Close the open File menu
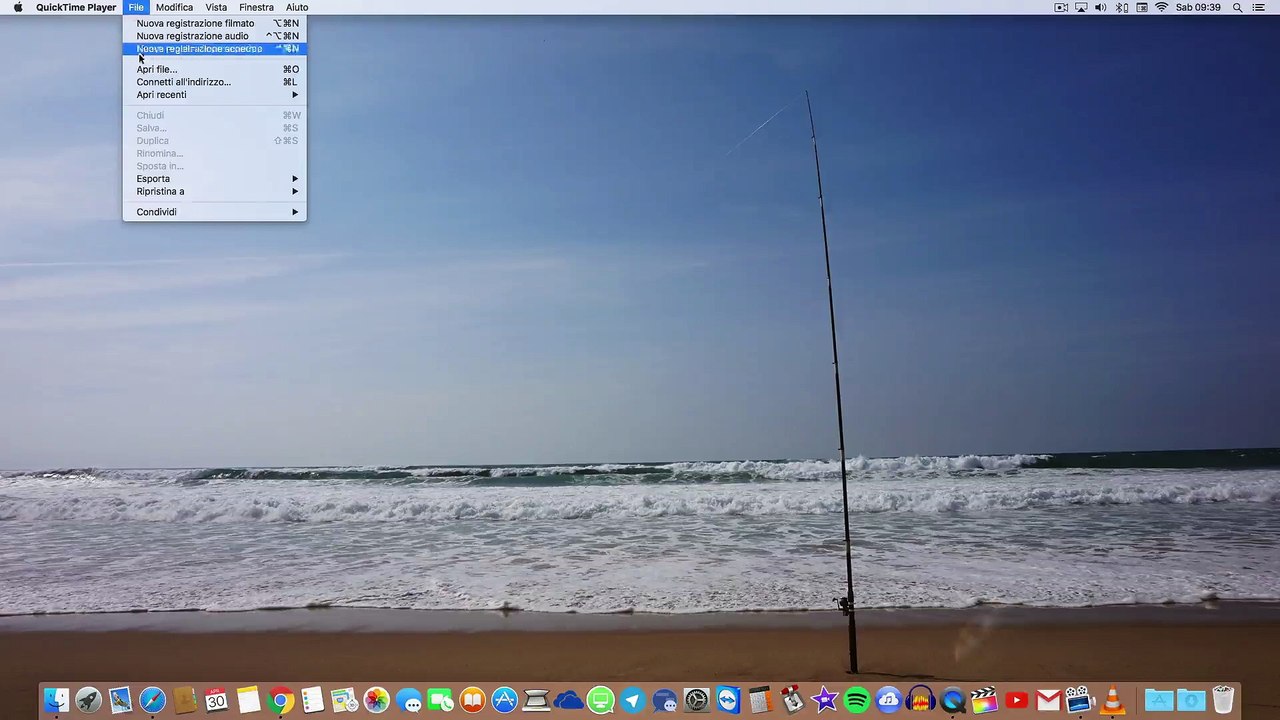 136,7
